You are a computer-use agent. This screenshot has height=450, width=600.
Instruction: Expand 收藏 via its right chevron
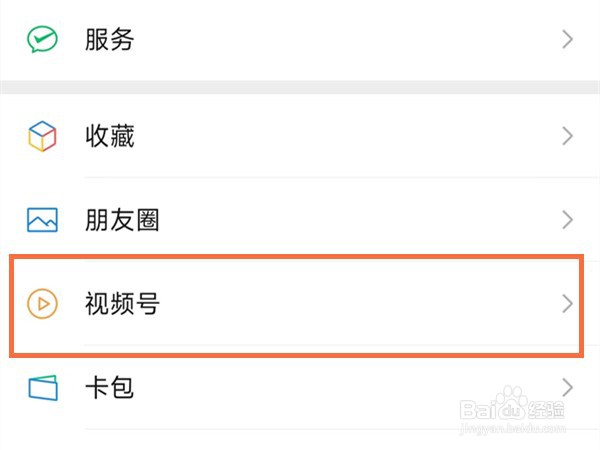pyautogui.click(x=567, y=136)
